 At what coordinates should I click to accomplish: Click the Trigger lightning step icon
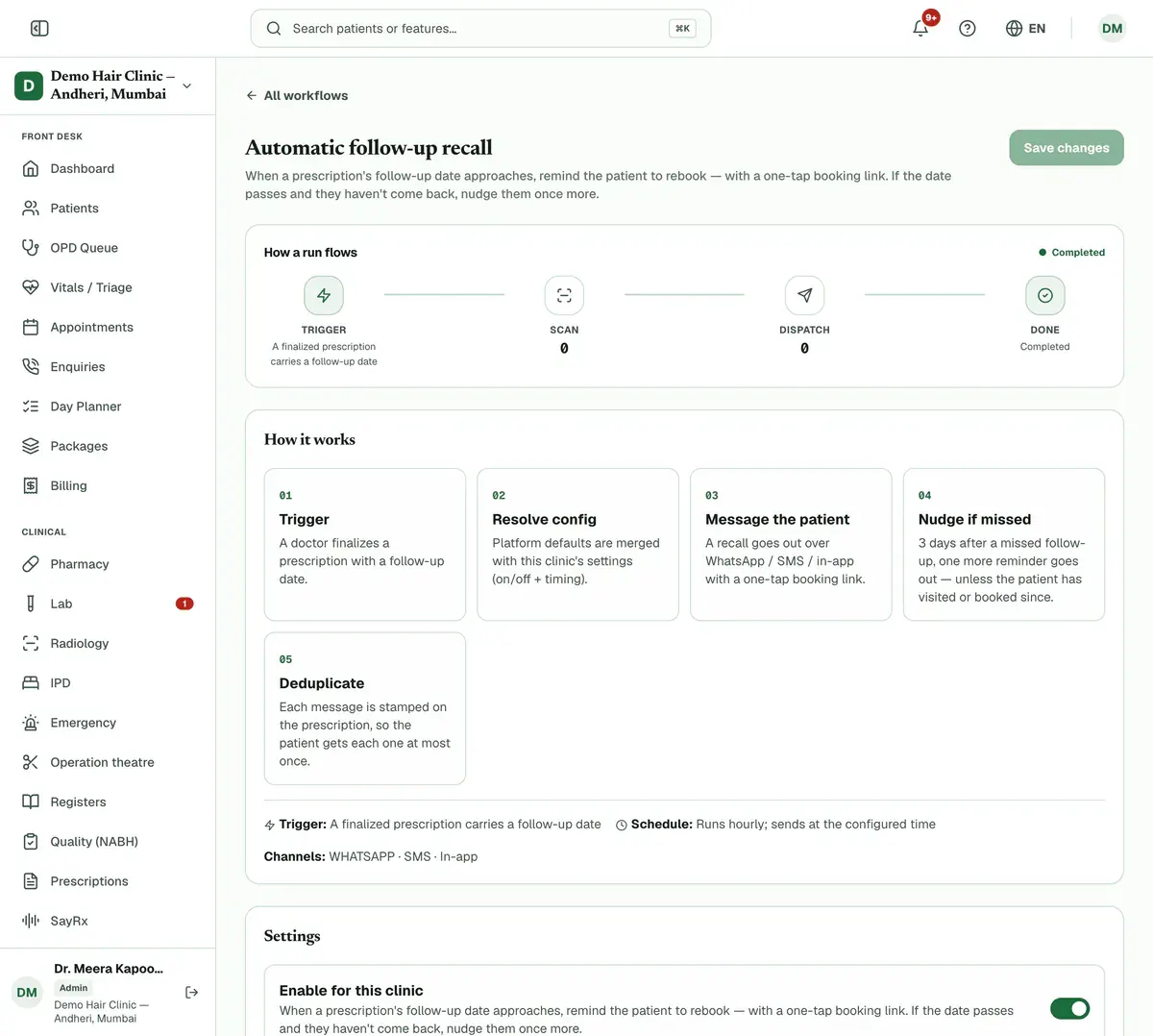coord(324,295)
